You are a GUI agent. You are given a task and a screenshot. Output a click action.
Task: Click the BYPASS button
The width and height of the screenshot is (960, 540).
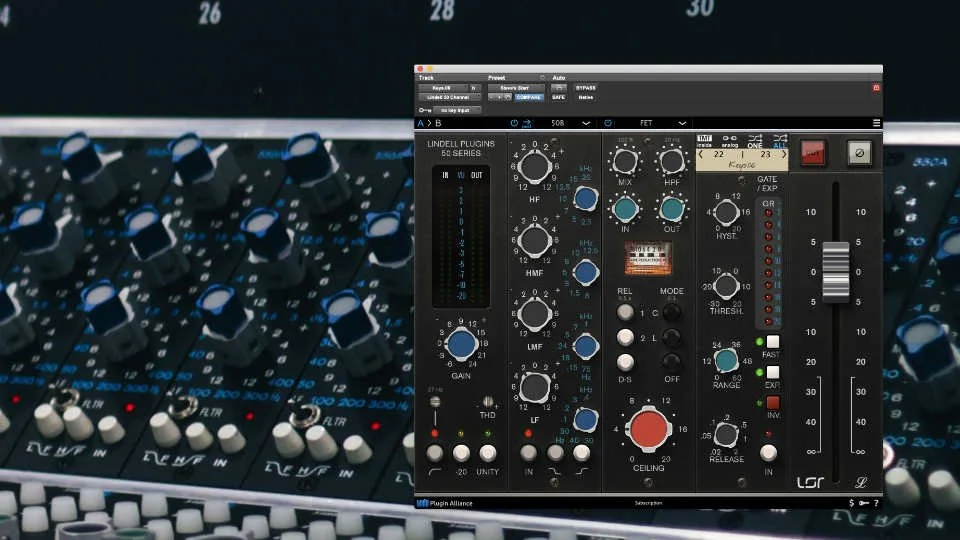(585, 88)
